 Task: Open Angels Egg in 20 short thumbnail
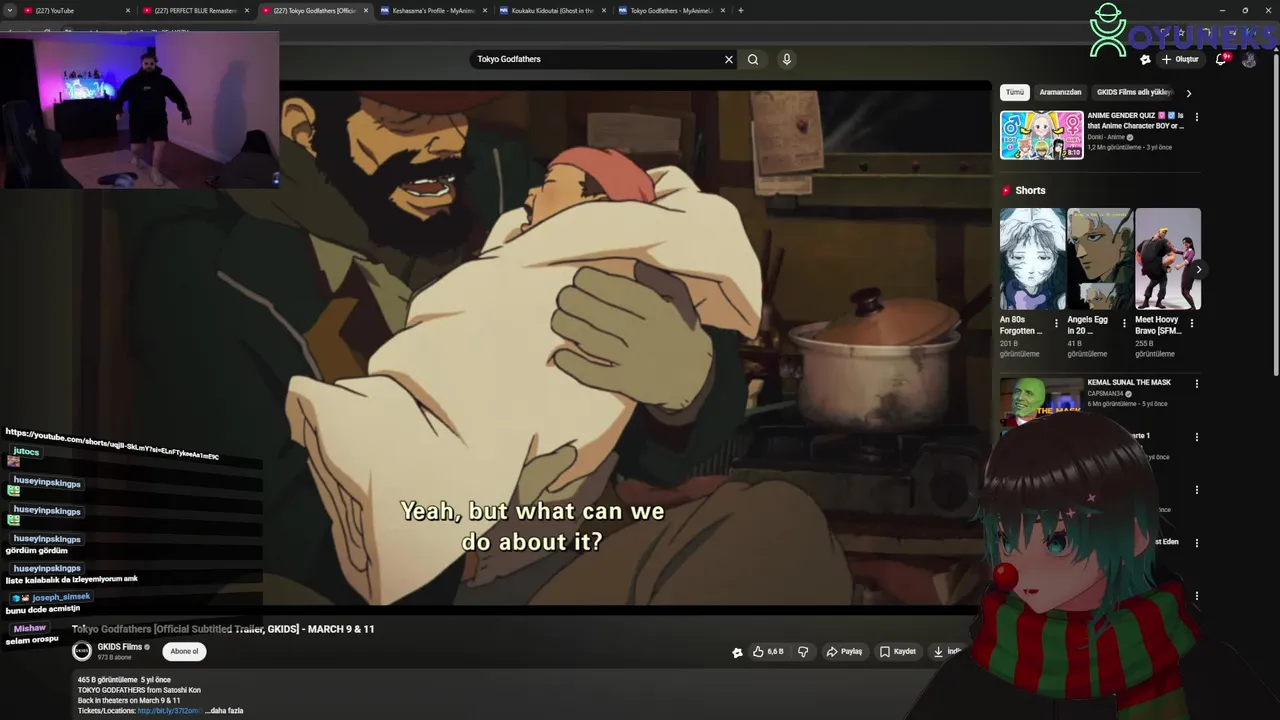[x=1100, y=259]
